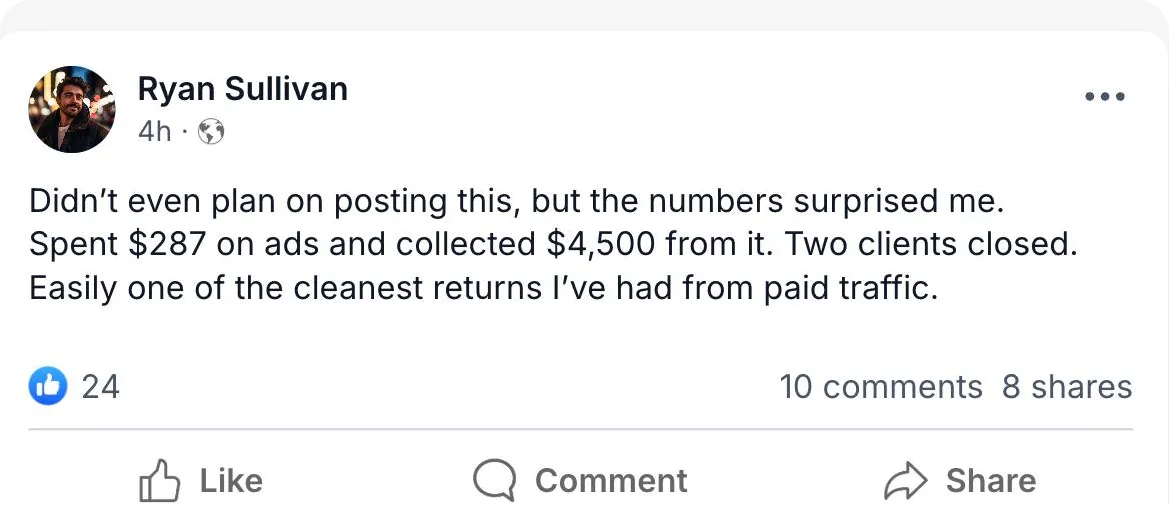The height and width of the screenshot is (531, 1169).
Task: Open Ryan Sullivan's profile picture
Action: pos(72,109)
